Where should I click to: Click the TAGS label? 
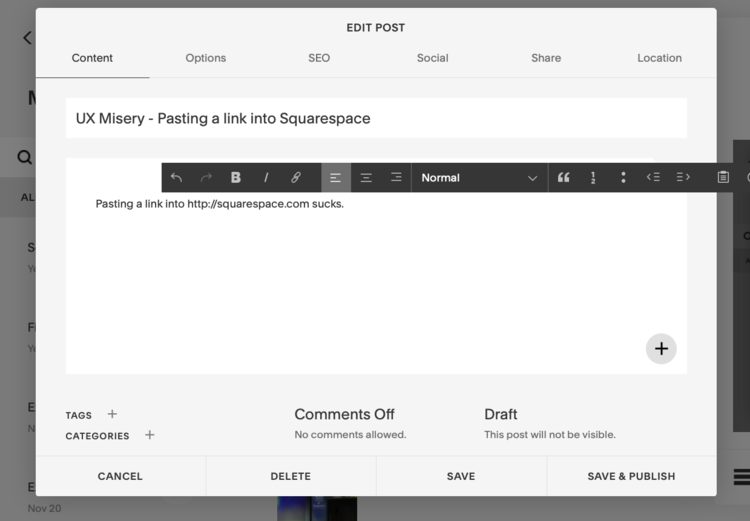(78, 415)
